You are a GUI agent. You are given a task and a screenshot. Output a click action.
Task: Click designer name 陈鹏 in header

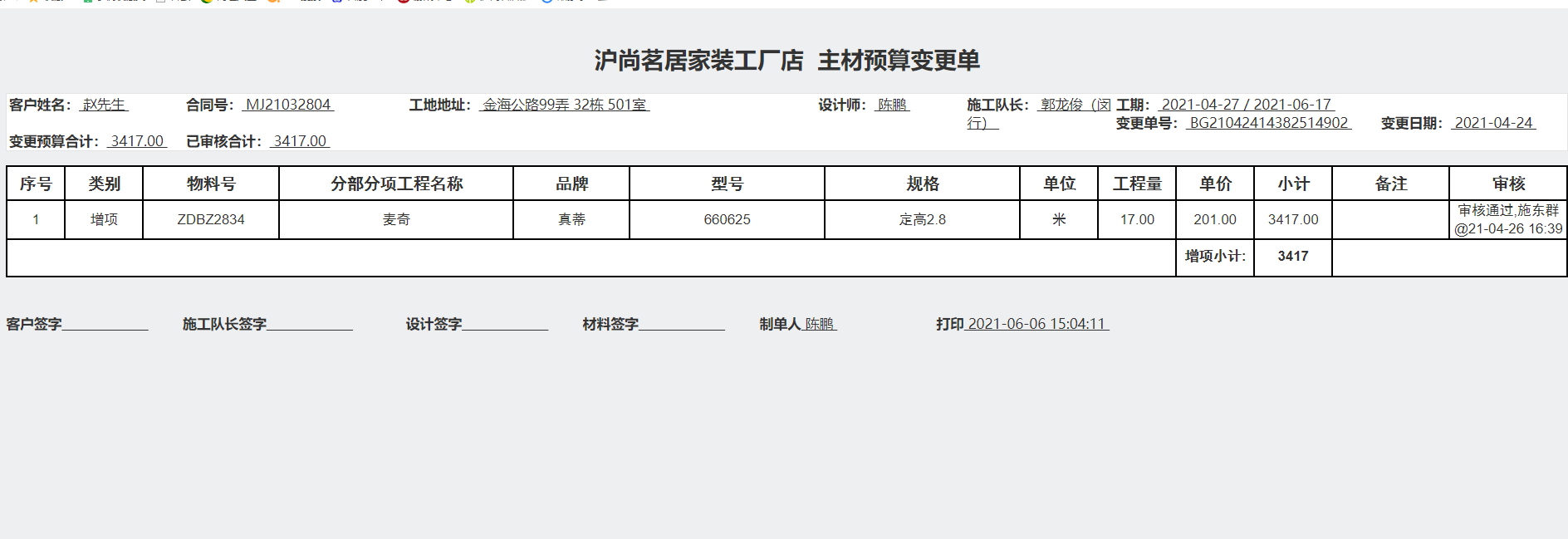(x=893, y=105)
